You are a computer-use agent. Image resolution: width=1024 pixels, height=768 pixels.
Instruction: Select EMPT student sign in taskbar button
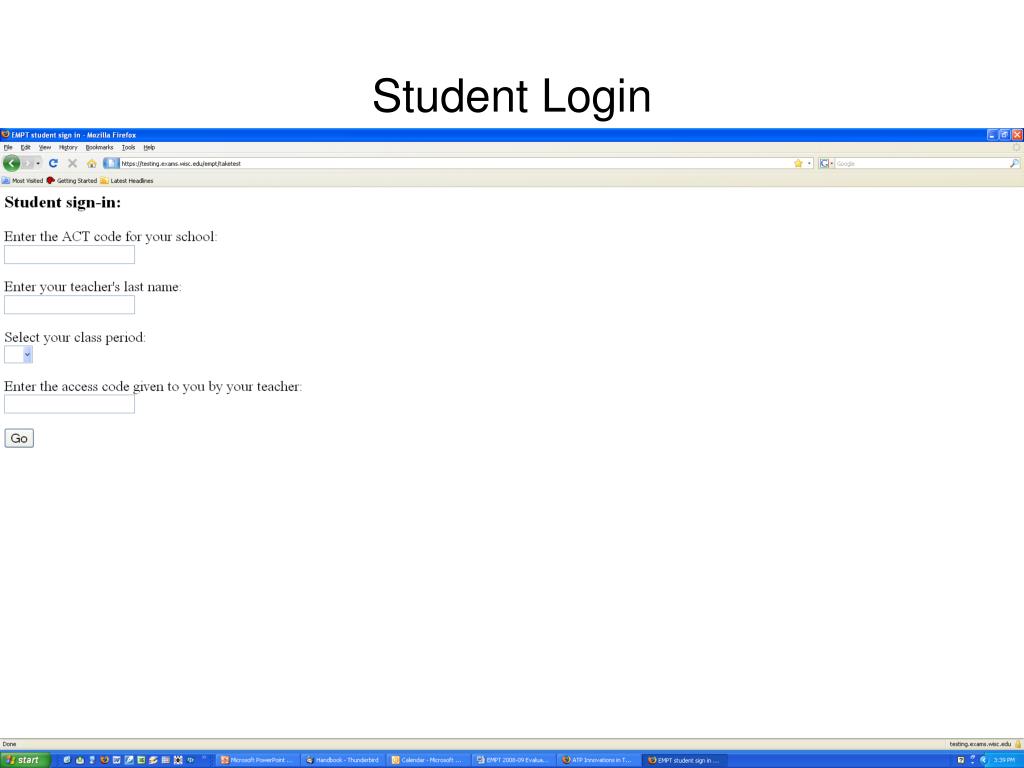684,760
